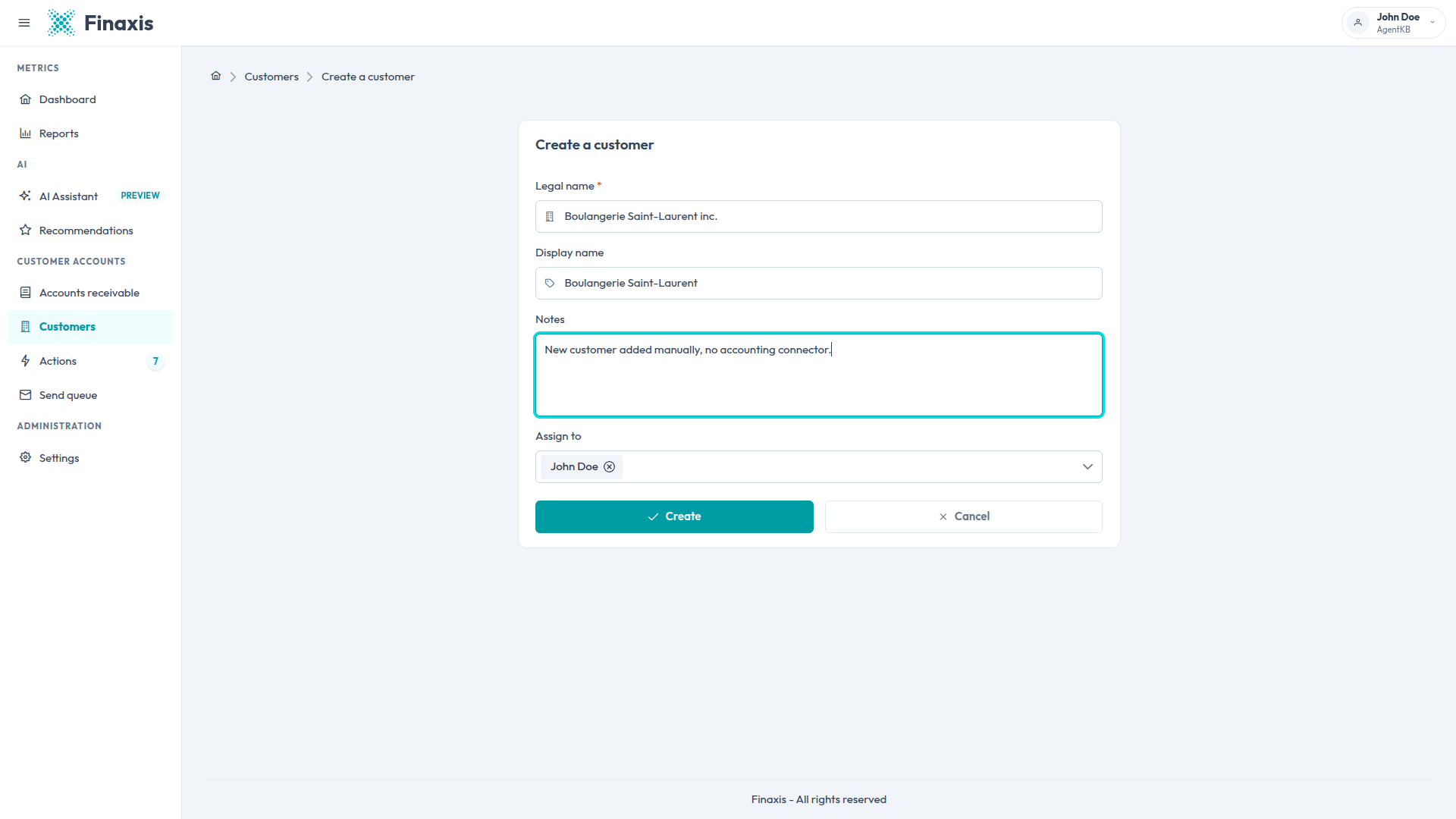Click the PREVIEW badge
The width and height of the screenshot is (1456, 819).
(x=140, y=196)
